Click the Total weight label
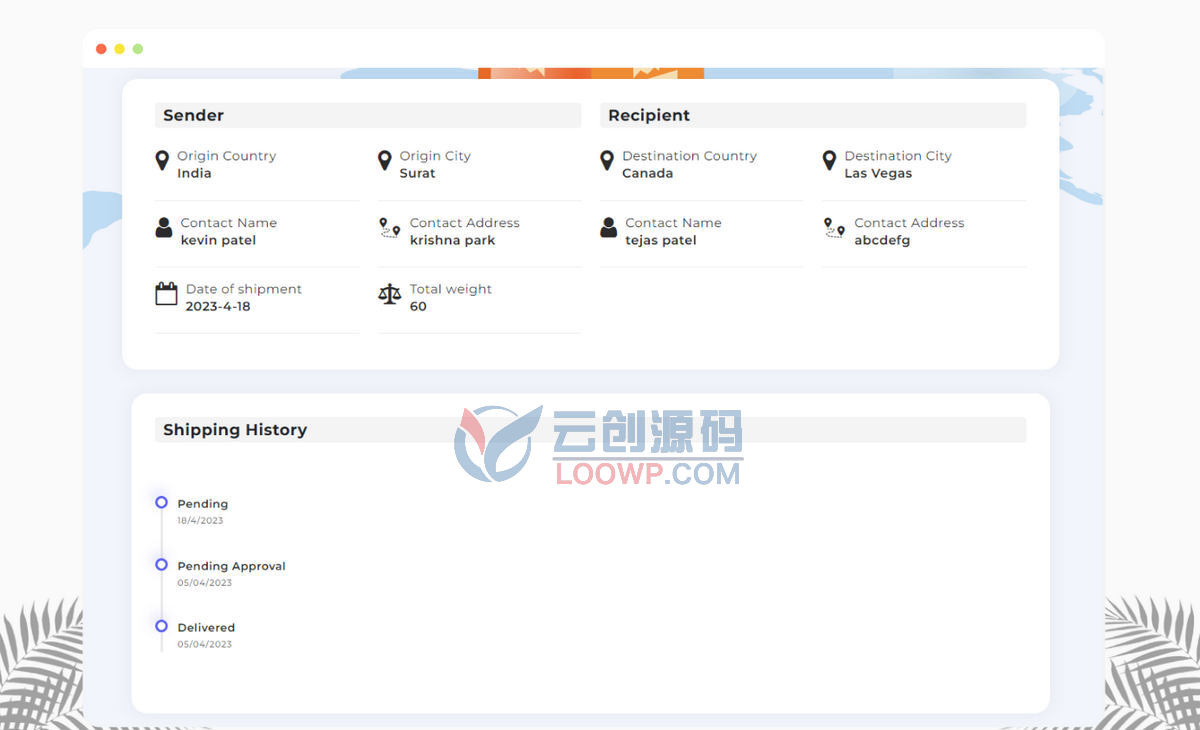1200x730 pixels. (x=450, y=289)
